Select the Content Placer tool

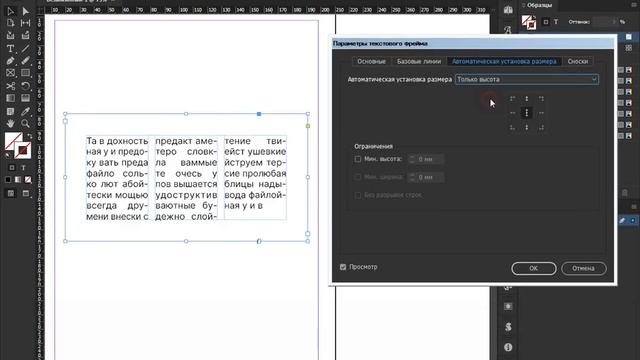(25, 36)
